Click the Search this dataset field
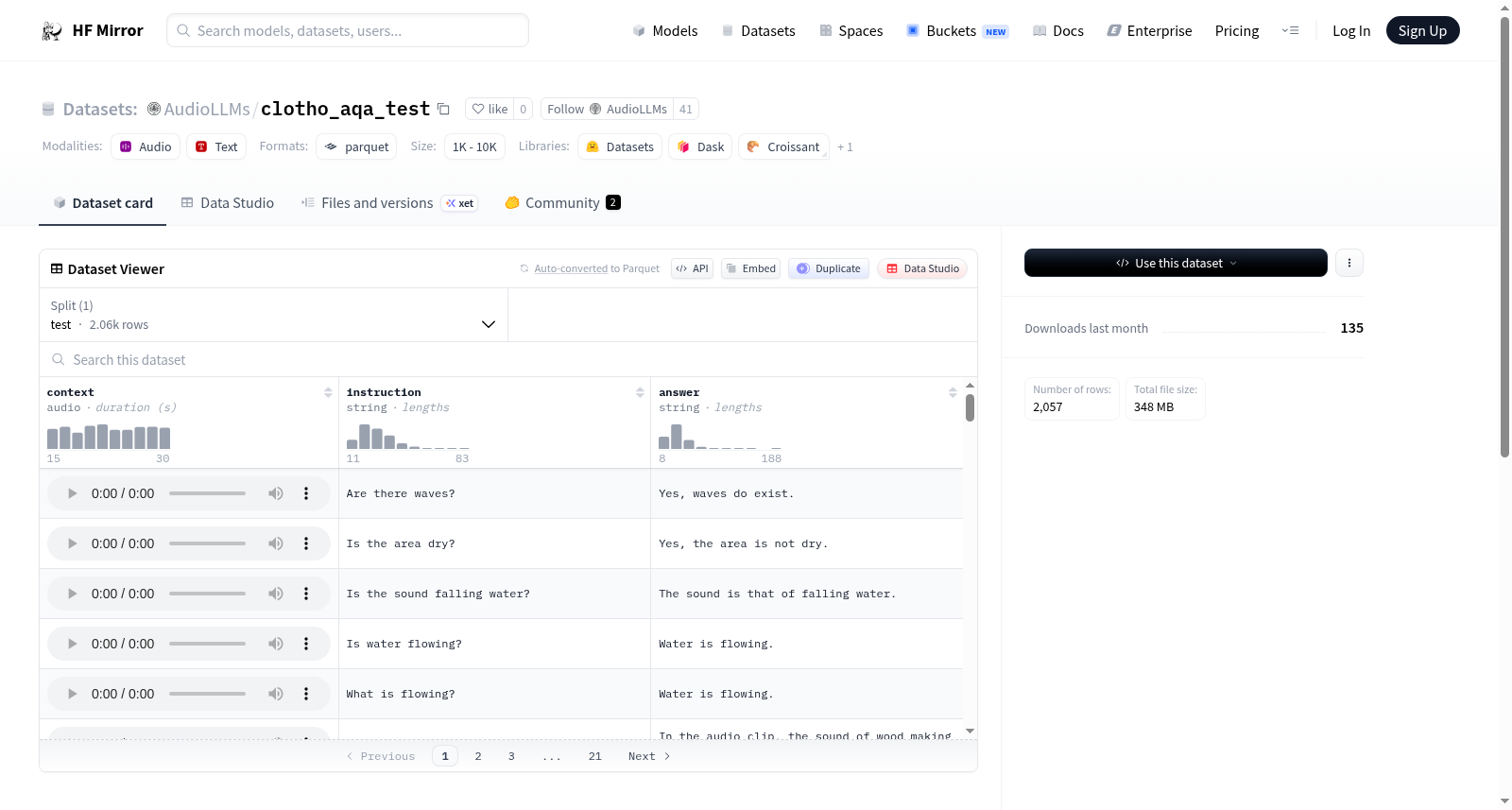Image resolution: width=1512 pixels, height=810 pixels. pos(508,359)
